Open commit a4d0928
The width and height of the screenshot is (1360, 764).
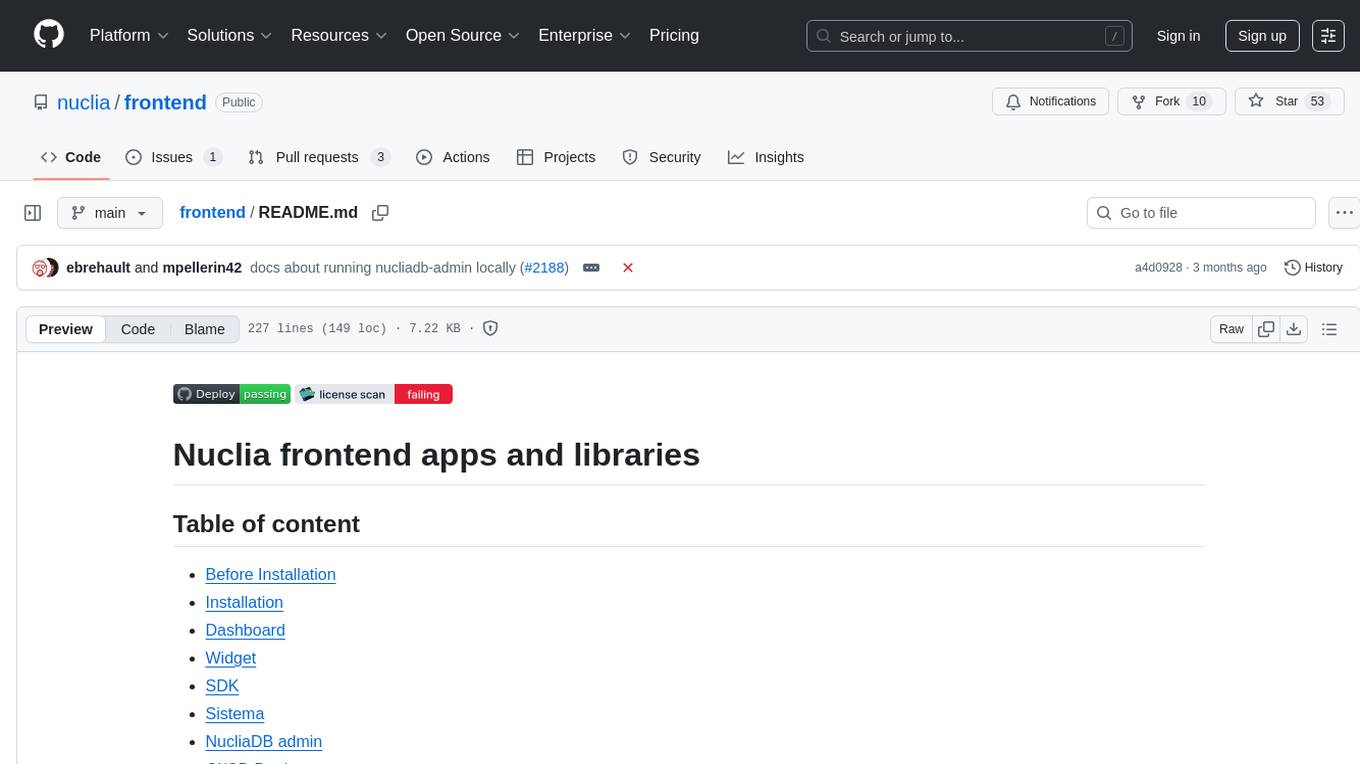point(1158,268)
